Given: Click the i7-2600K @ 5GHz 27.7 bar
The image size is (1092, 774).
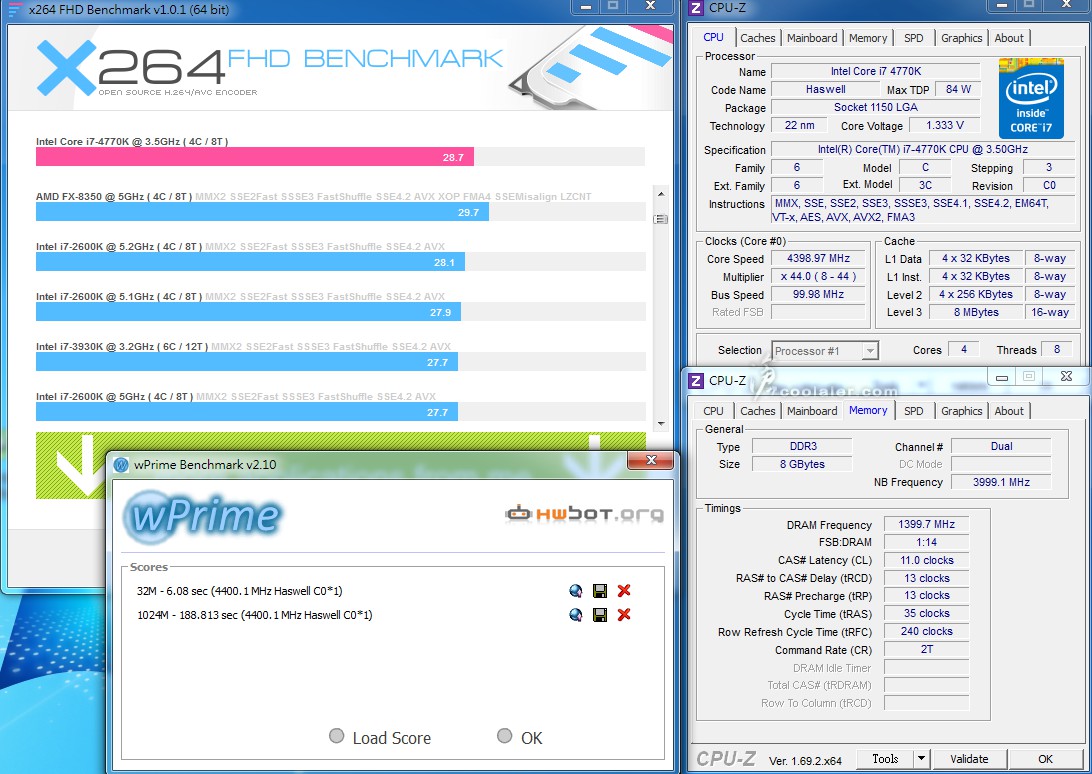Looking at the screenshot, I should (247, 412).
